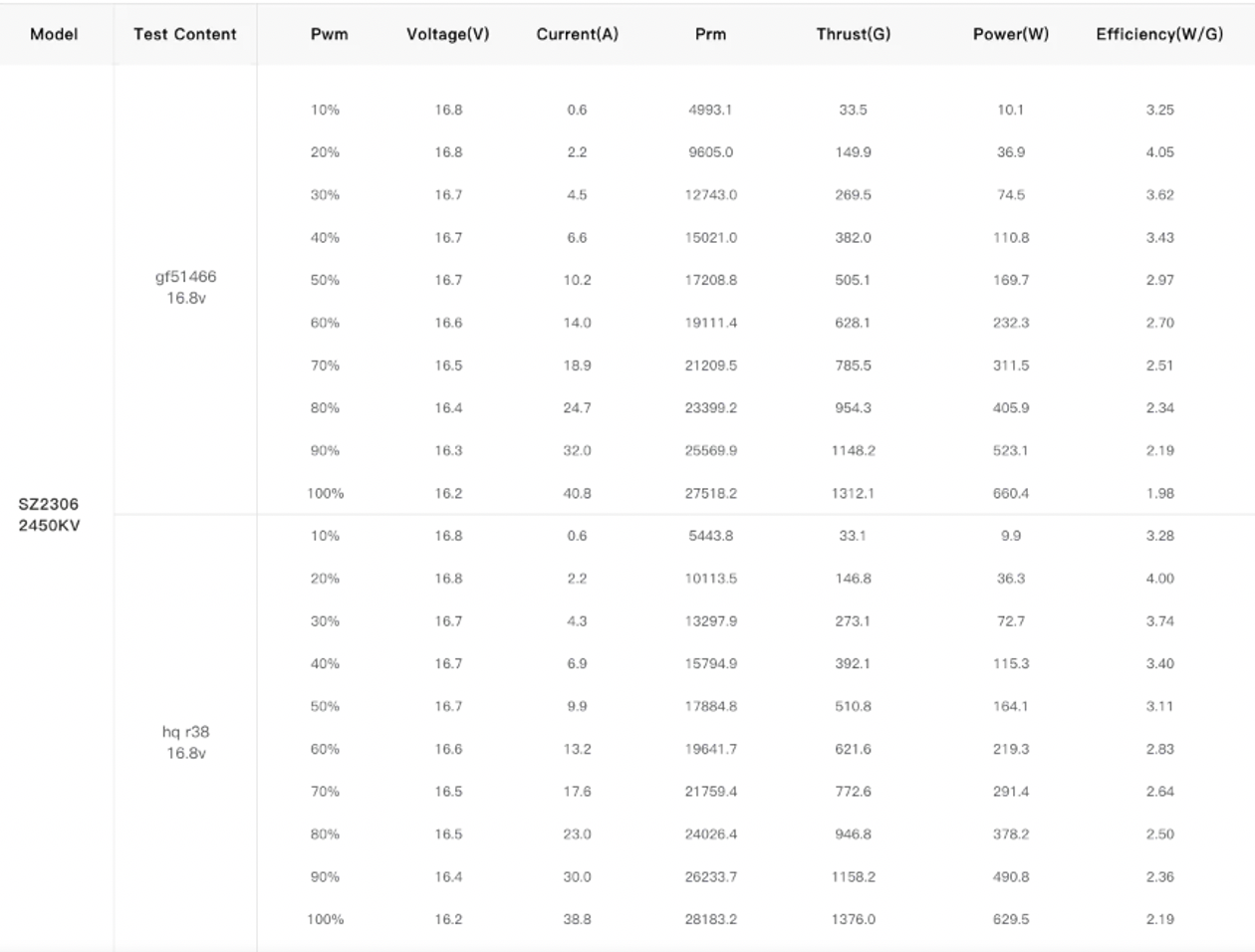Click the 660.4 power value
The height and width of the screenshot is (952, 1255).
[x=1010, y=493]
